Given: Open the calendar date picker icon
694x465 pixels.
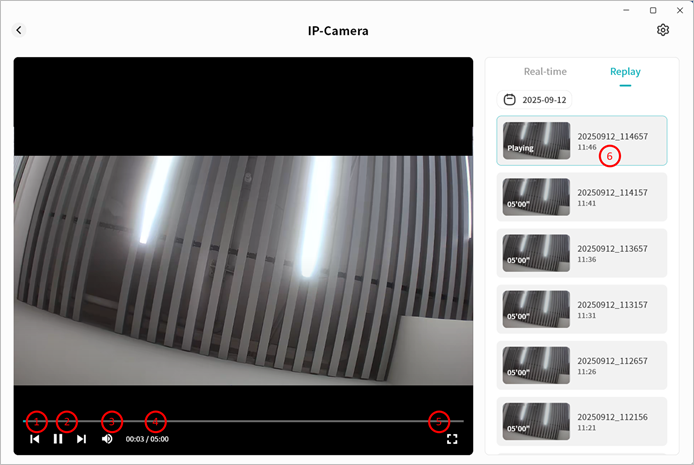Looking at the screenshot, I should [510, 100].
